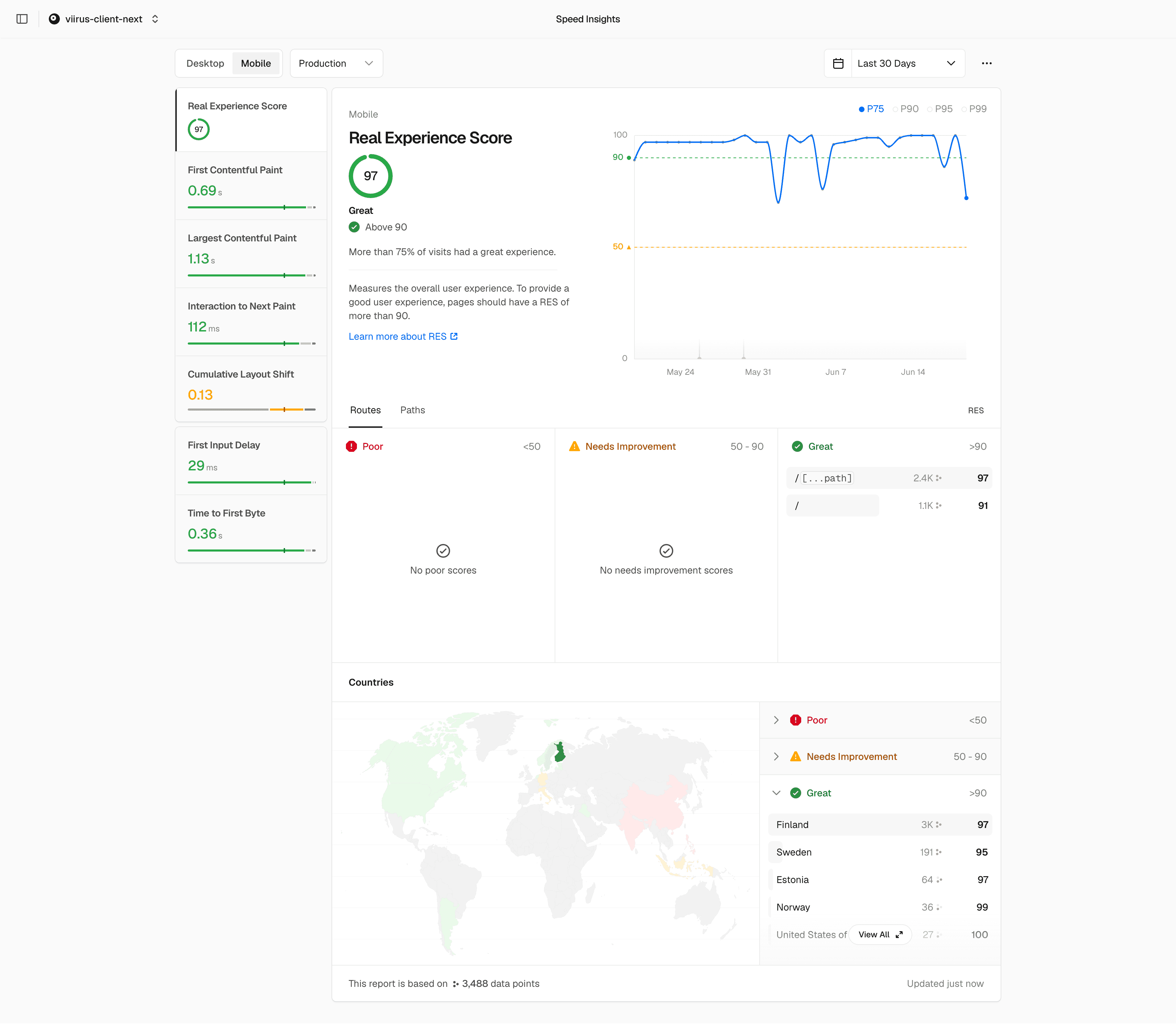
Task: Switch to the Routes tab
Action: [x=365, y=410]
